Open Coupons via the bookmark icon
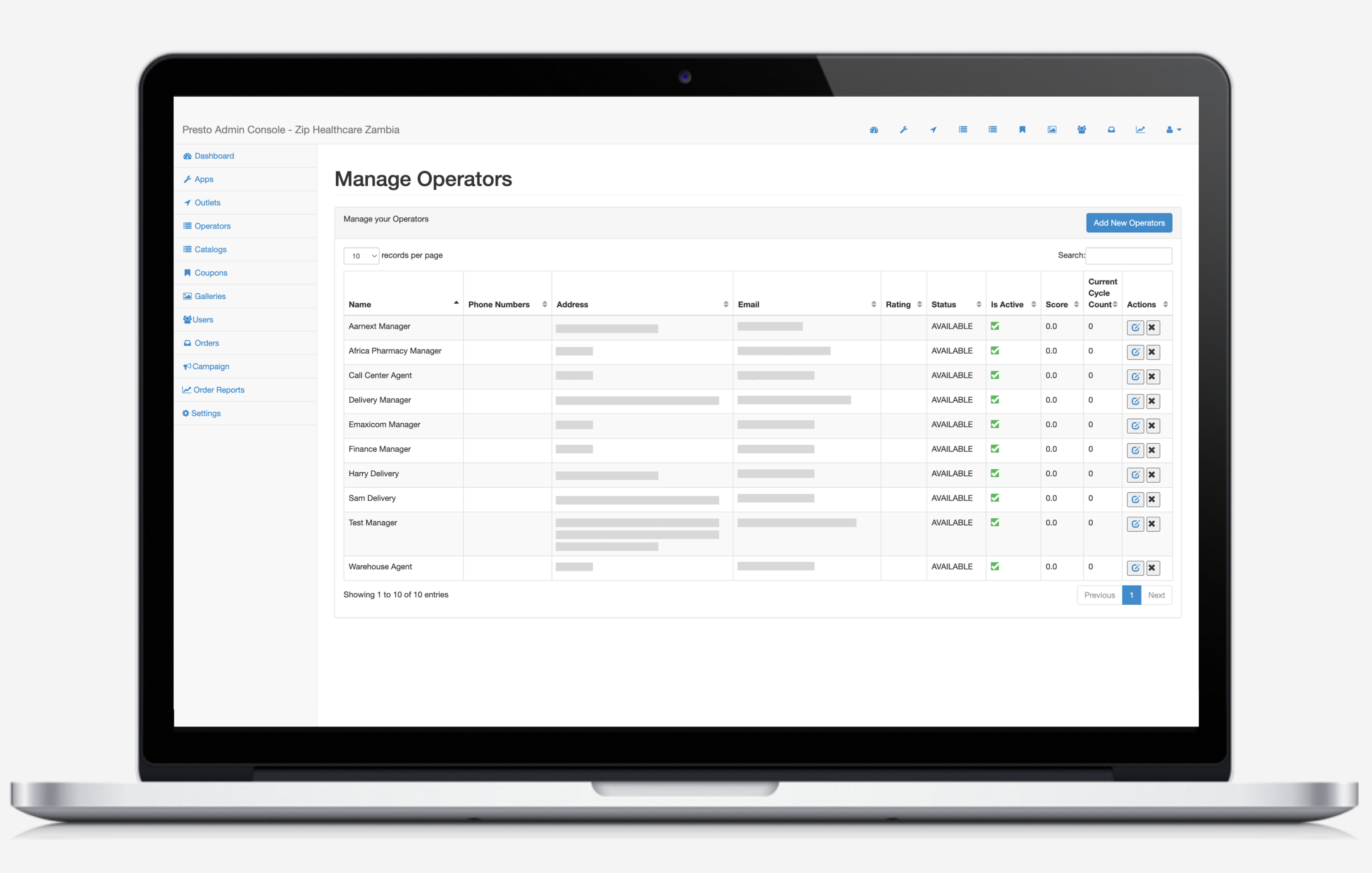 point(1022,129)
